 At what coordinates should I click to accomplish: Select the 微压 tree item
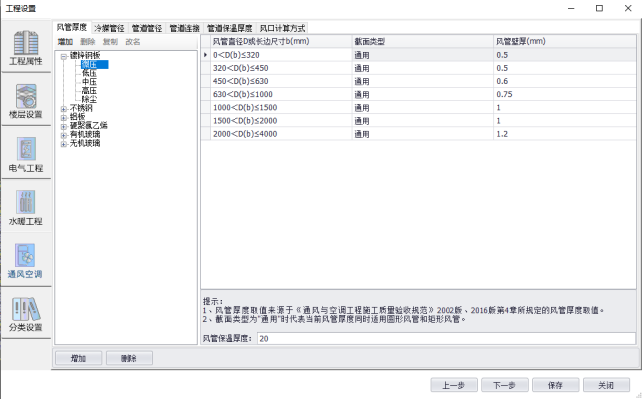(95, 64)
